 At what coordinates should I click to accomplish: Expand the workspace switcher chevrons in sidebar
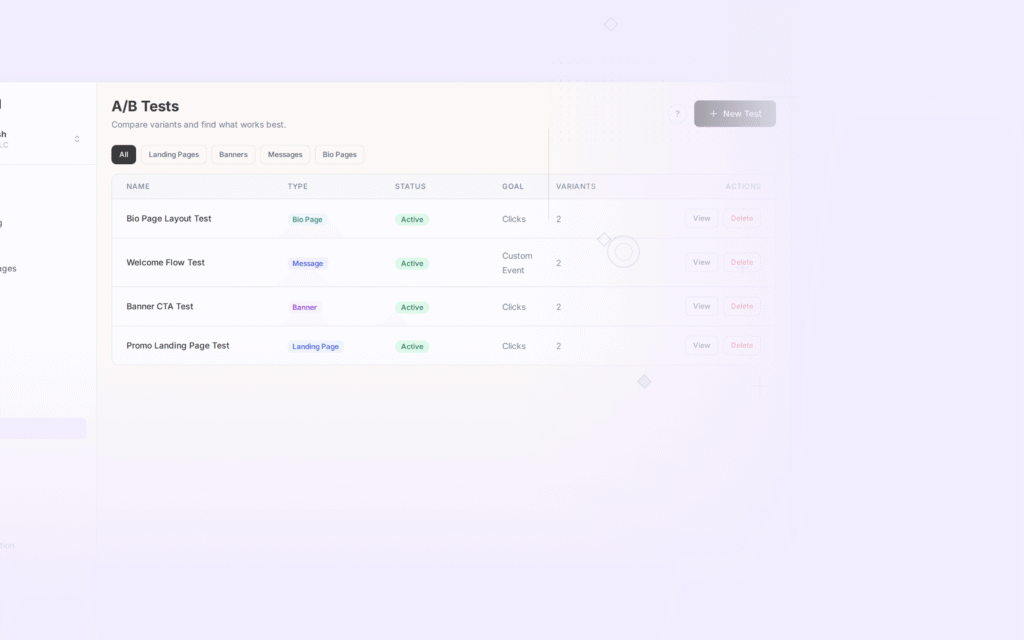click(77, 139)
